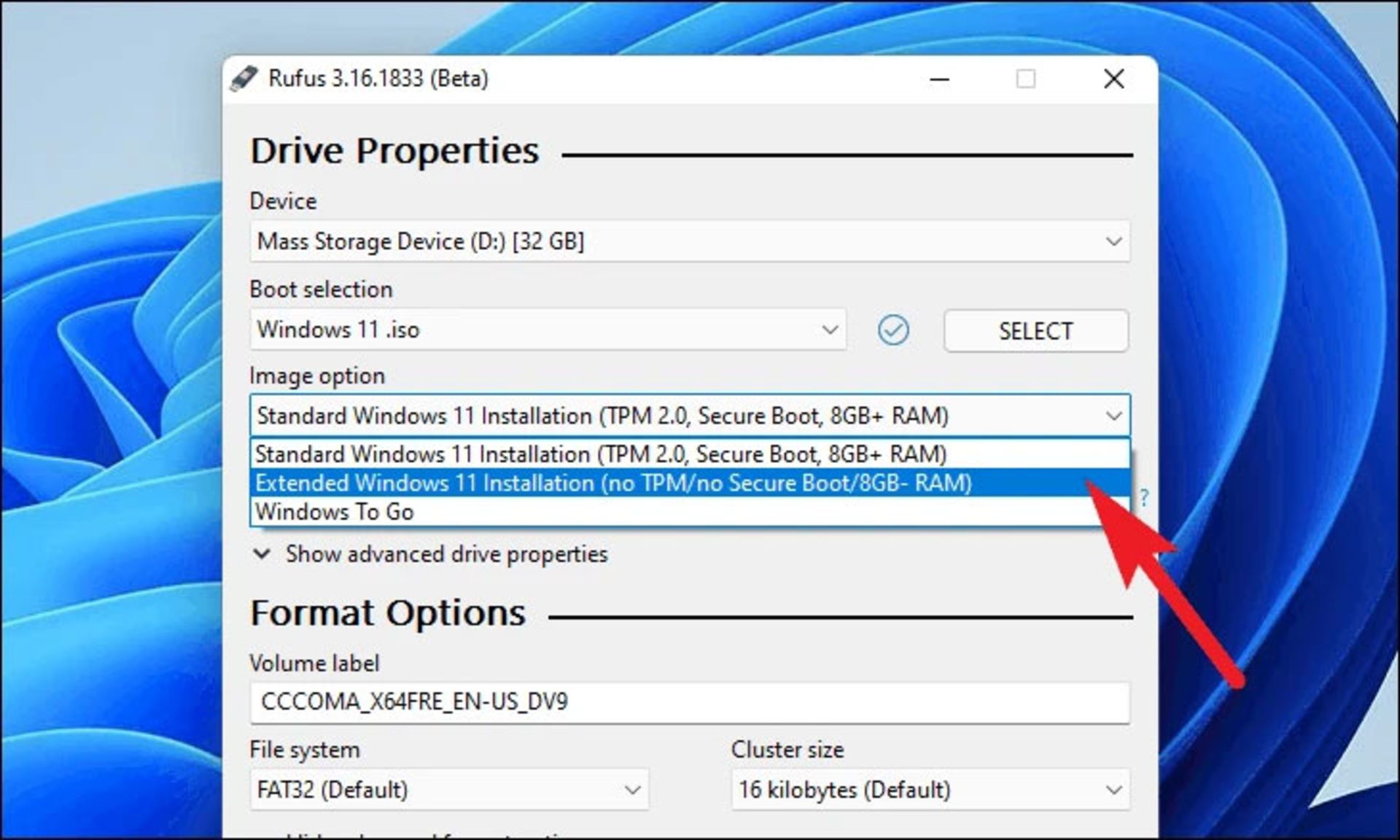Choose Extended Windows 11 Installation option
The width and height of the screenshot is (1400, 840).
point(612,483)
